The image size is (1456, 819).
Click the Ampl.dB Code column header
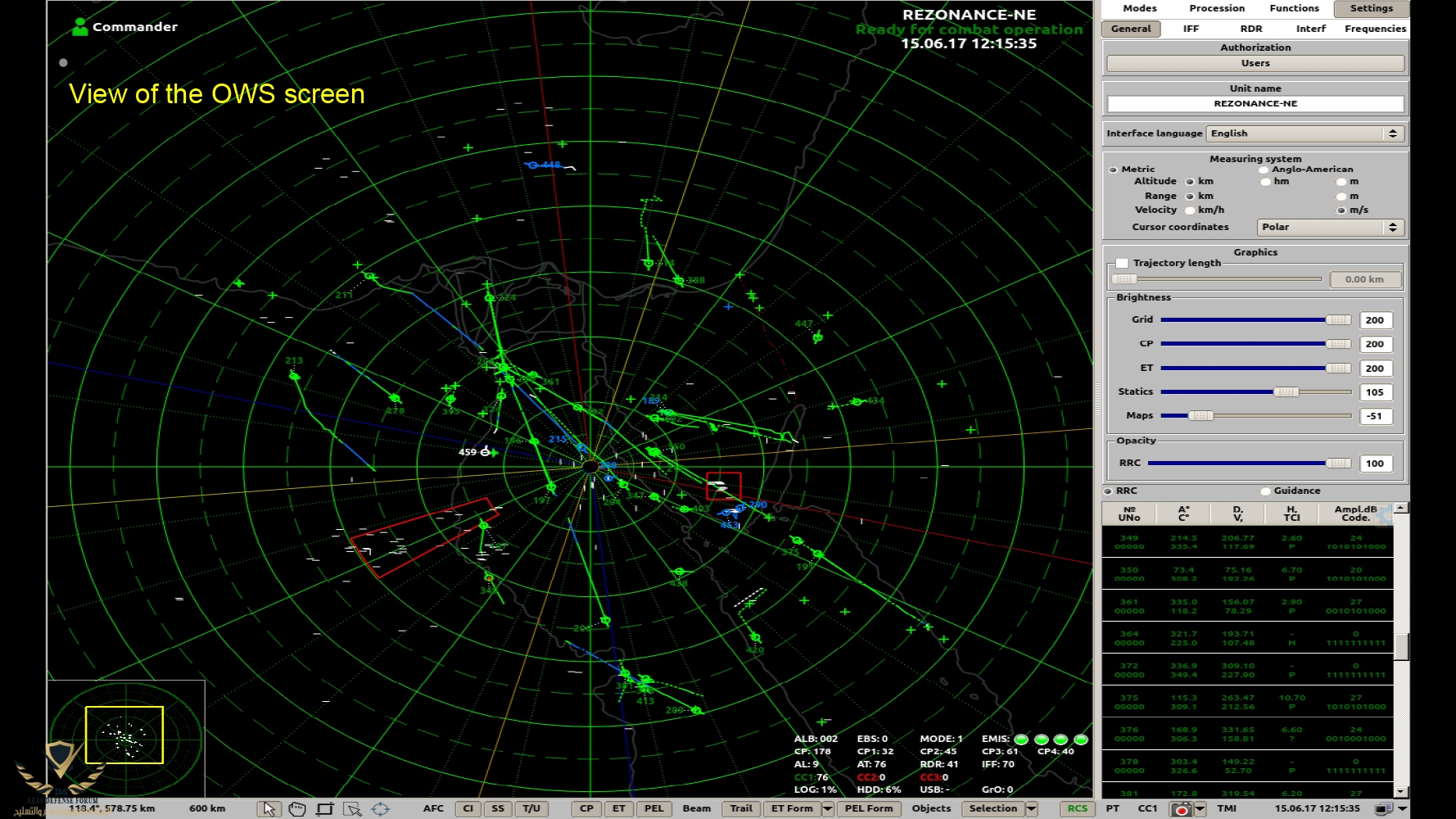1355,514
